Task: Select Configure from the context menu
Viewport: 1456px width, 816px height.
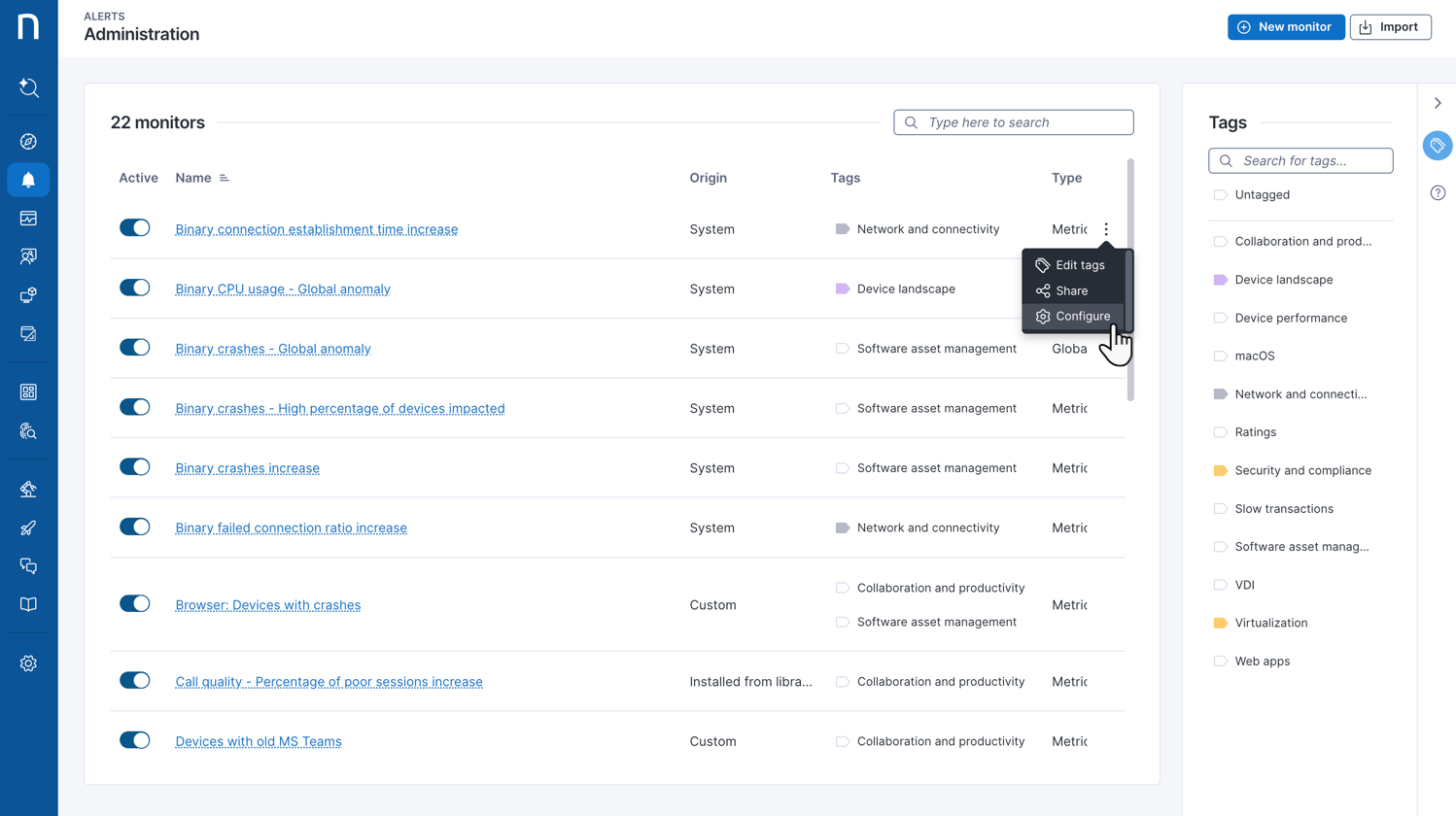Action: 1082,316
